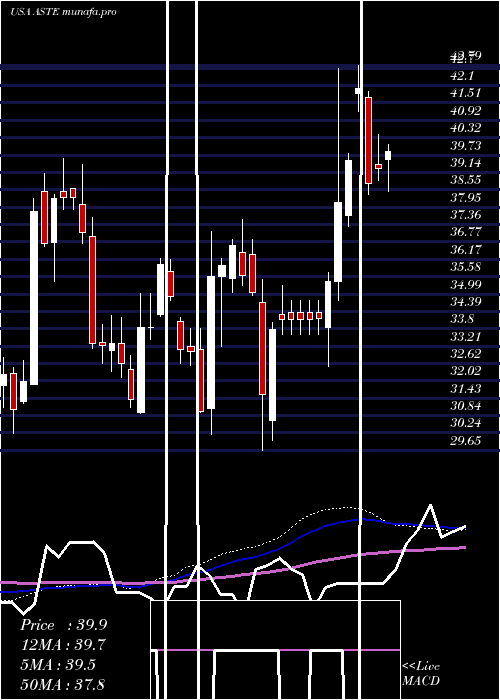Click the '50MA : 37.8' readout
This screenshot has height=700, width=500.
[62, 684]
